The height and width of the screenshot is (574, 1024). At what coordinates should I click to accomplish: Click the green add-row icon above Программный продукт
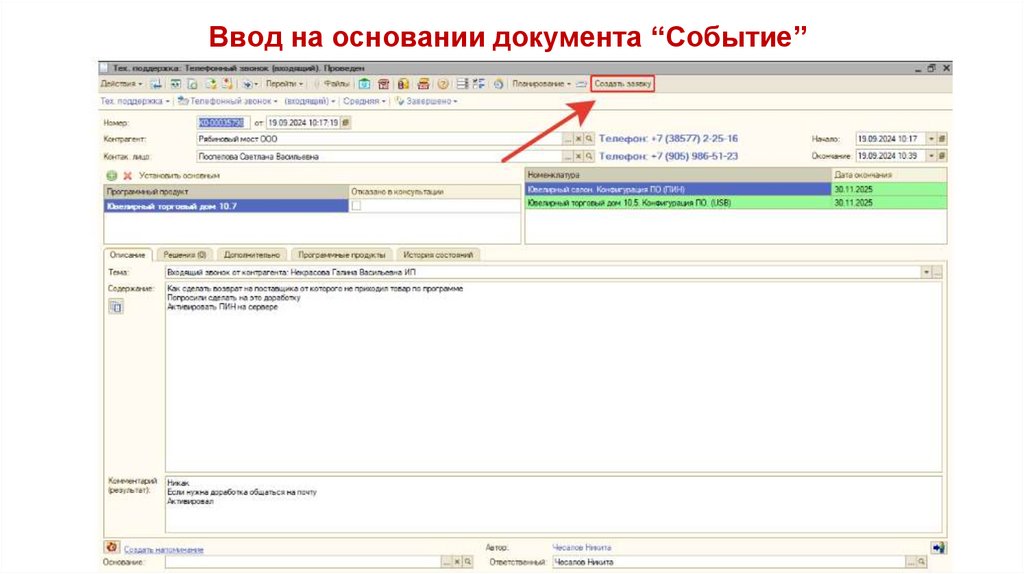(112, 176)
